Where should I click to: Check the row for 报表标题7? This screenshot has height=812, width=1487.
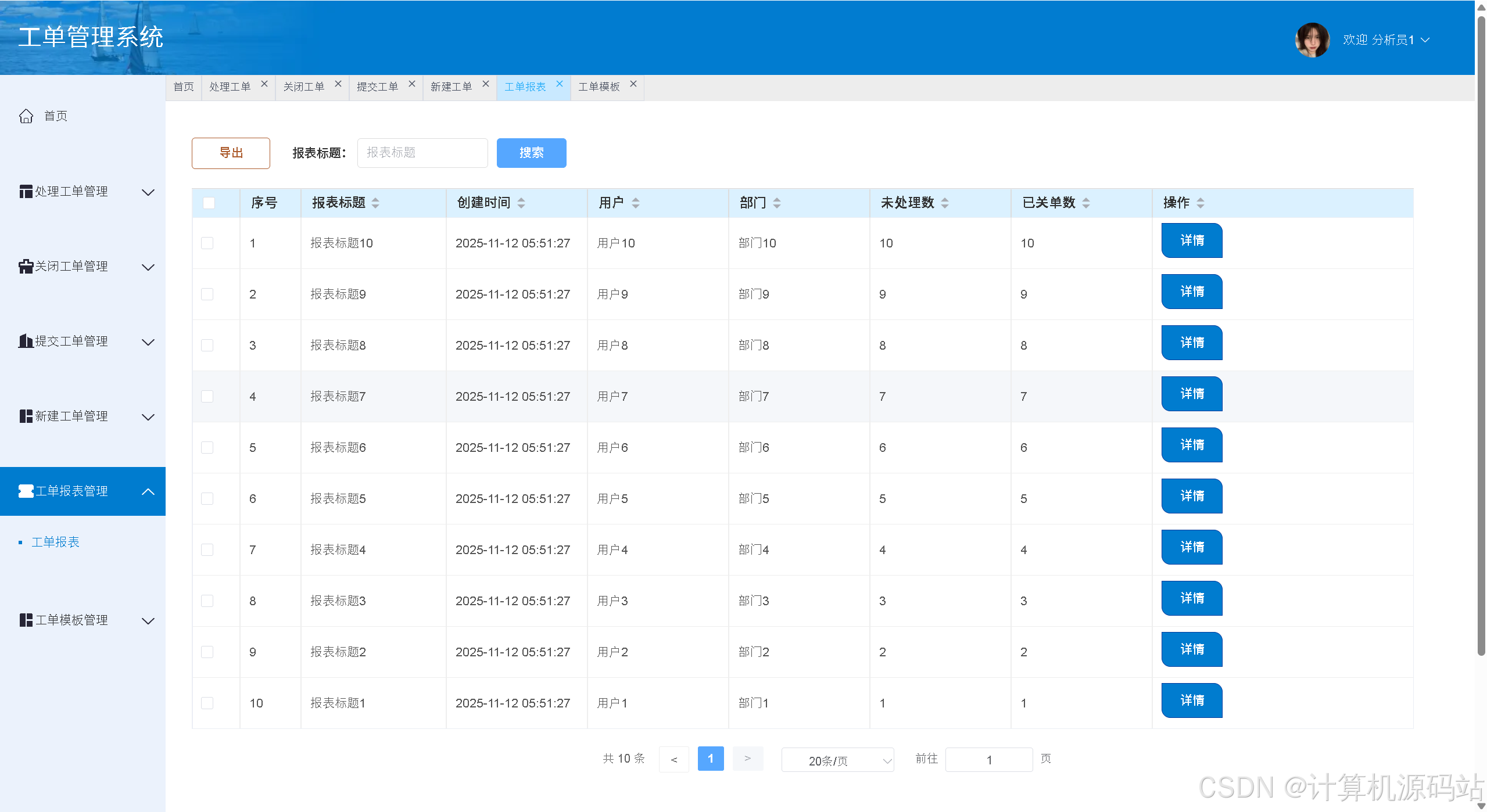tap(207, 397)
